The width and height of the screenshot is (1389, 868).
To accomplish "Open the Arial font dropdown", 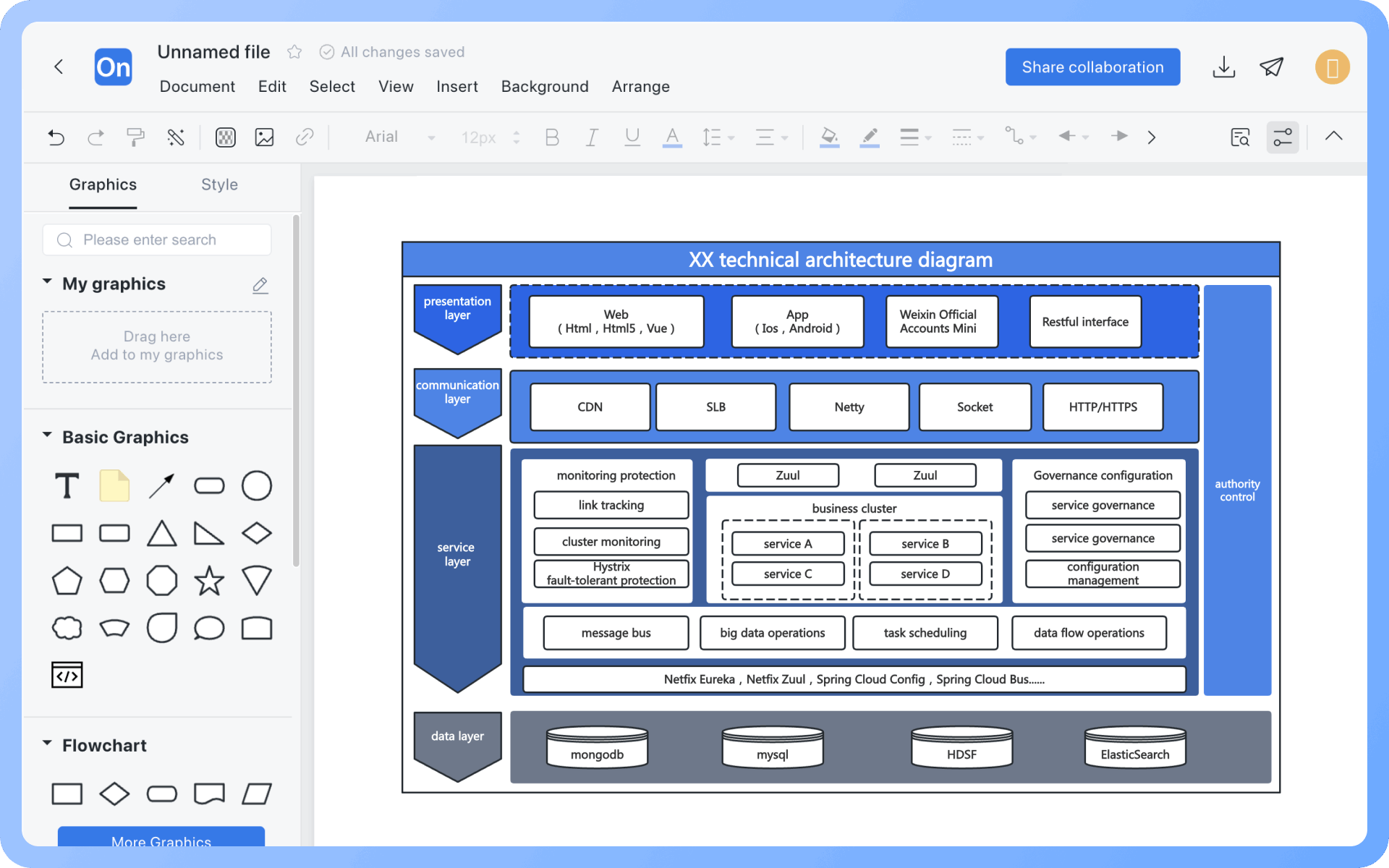I will coord(399,137).
